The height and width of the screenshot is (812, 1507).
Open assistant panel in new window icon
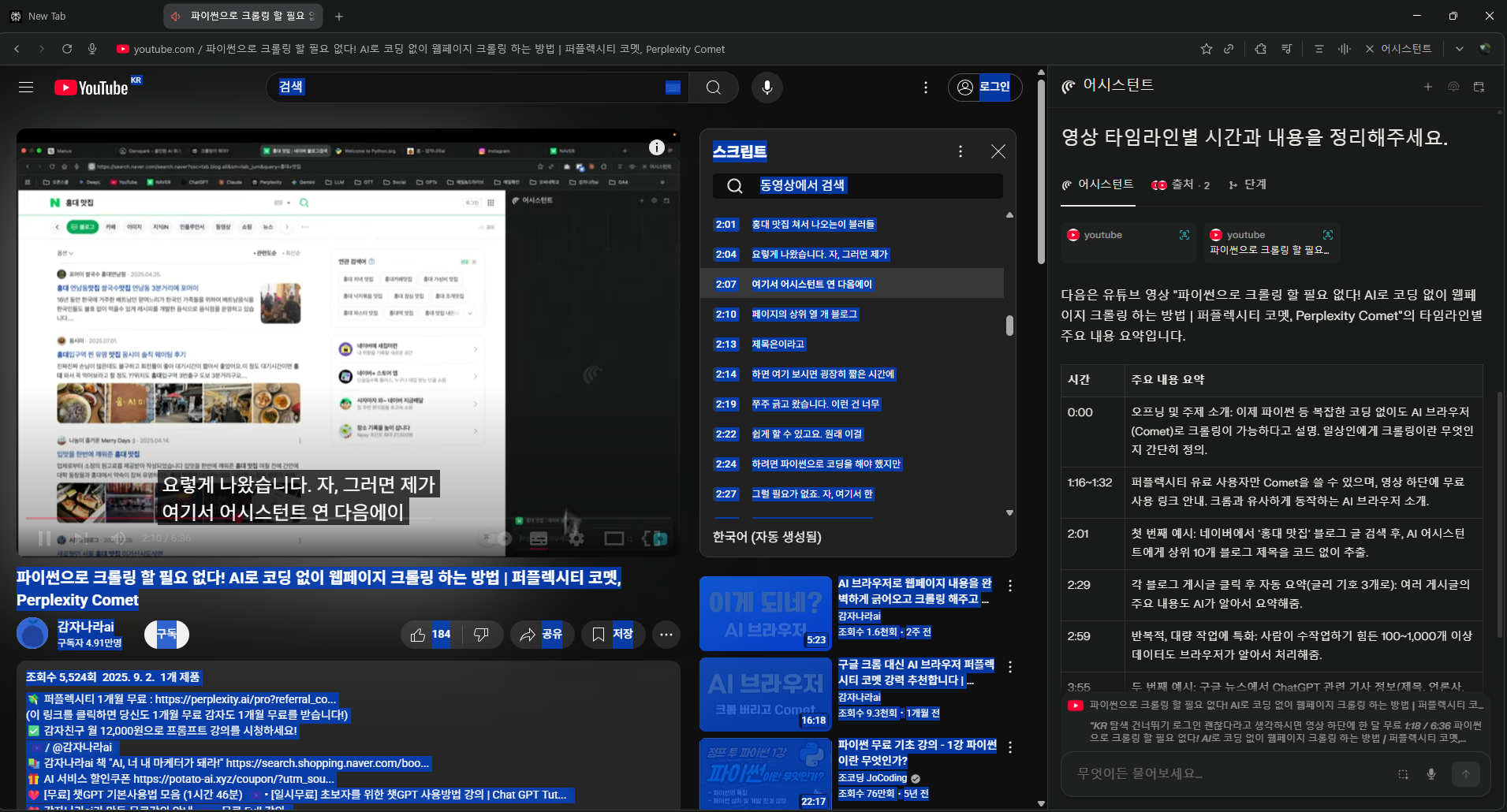(1479, 87)
